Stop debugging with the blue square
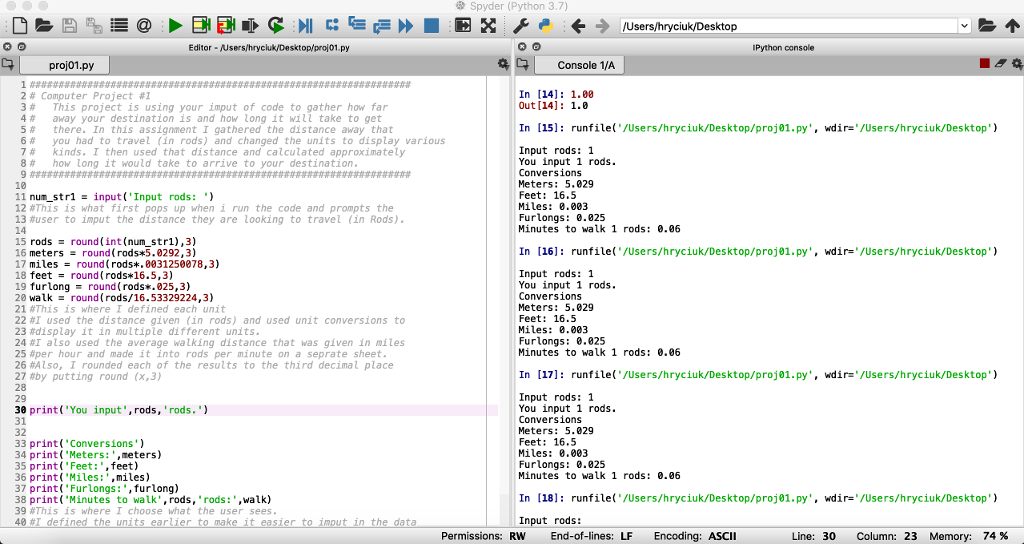The width and height of the screenshot is (1024, 544). point(431,25)
